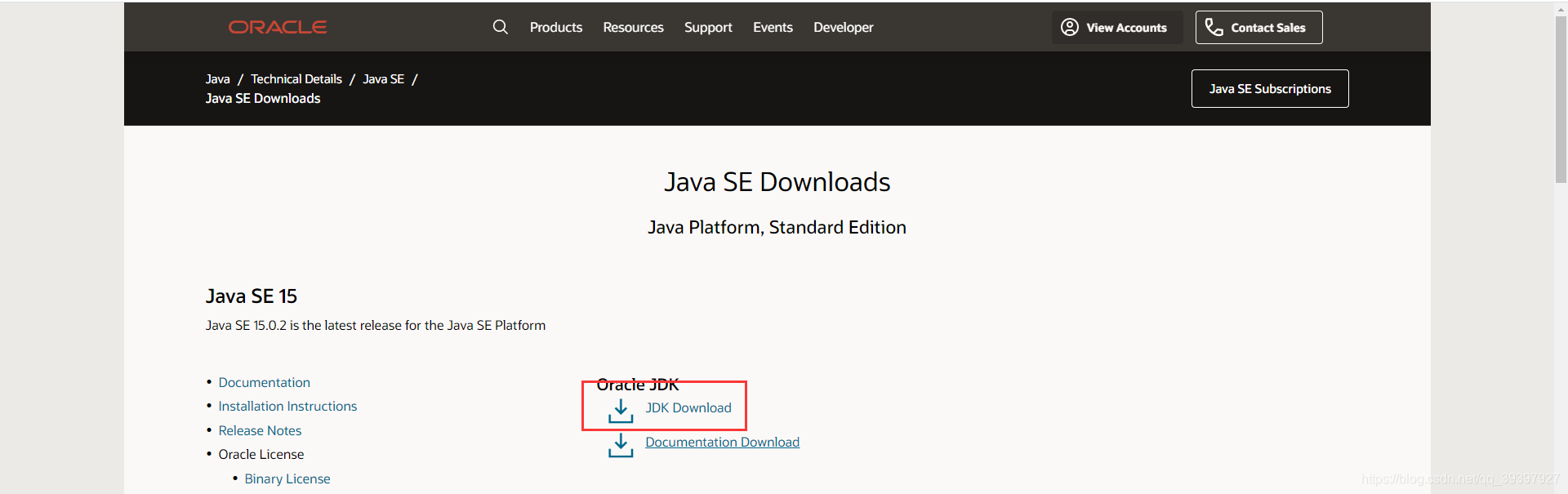Image resolution: width=1568 pixels, height=494 pixels.
Task: Click the Oracle JDK heading
Action: [x=638, y=385]
